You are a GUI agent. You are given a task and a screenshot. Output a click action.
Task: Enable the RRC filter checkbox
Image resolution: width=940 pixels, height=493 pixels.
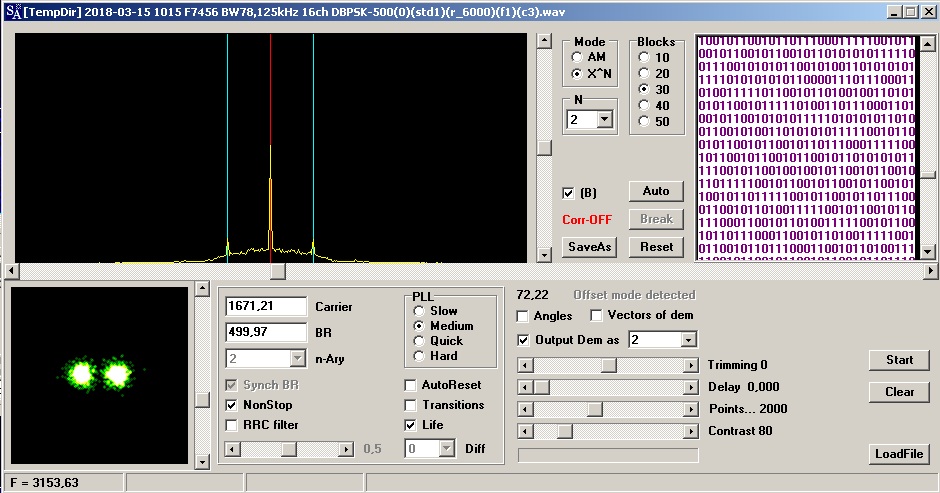[231, 425]
